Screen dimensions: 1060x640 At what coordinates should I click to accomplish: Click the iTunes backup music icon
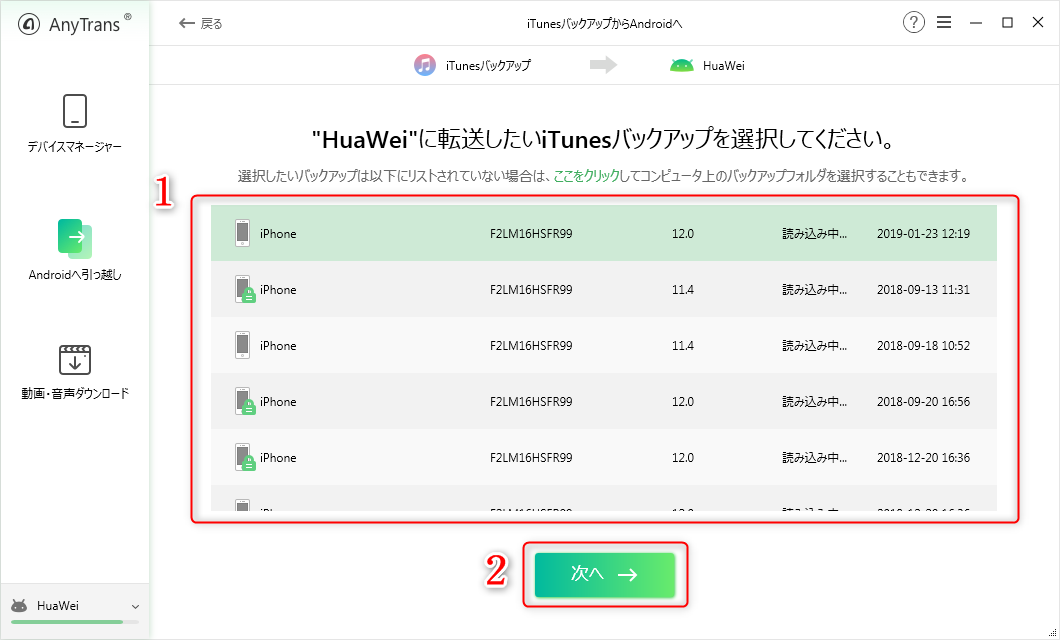tap(425, 65)
